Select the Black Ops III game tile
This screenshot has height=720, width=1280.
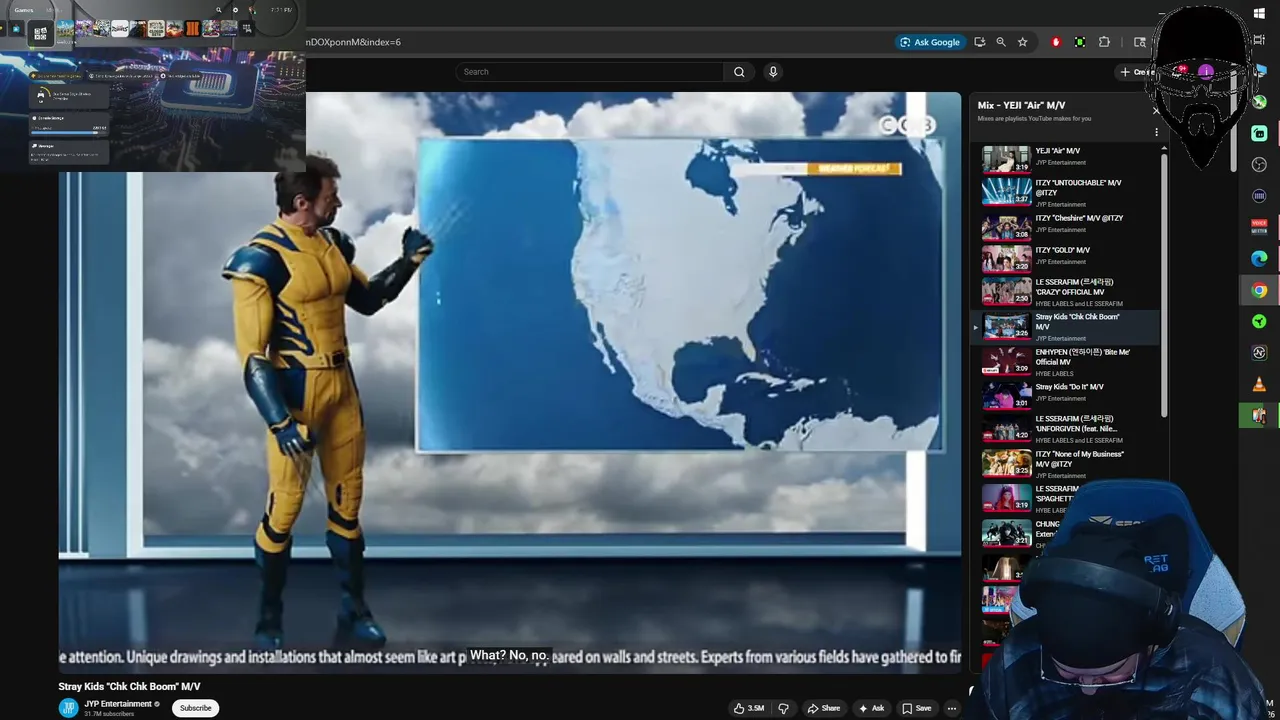192,29
